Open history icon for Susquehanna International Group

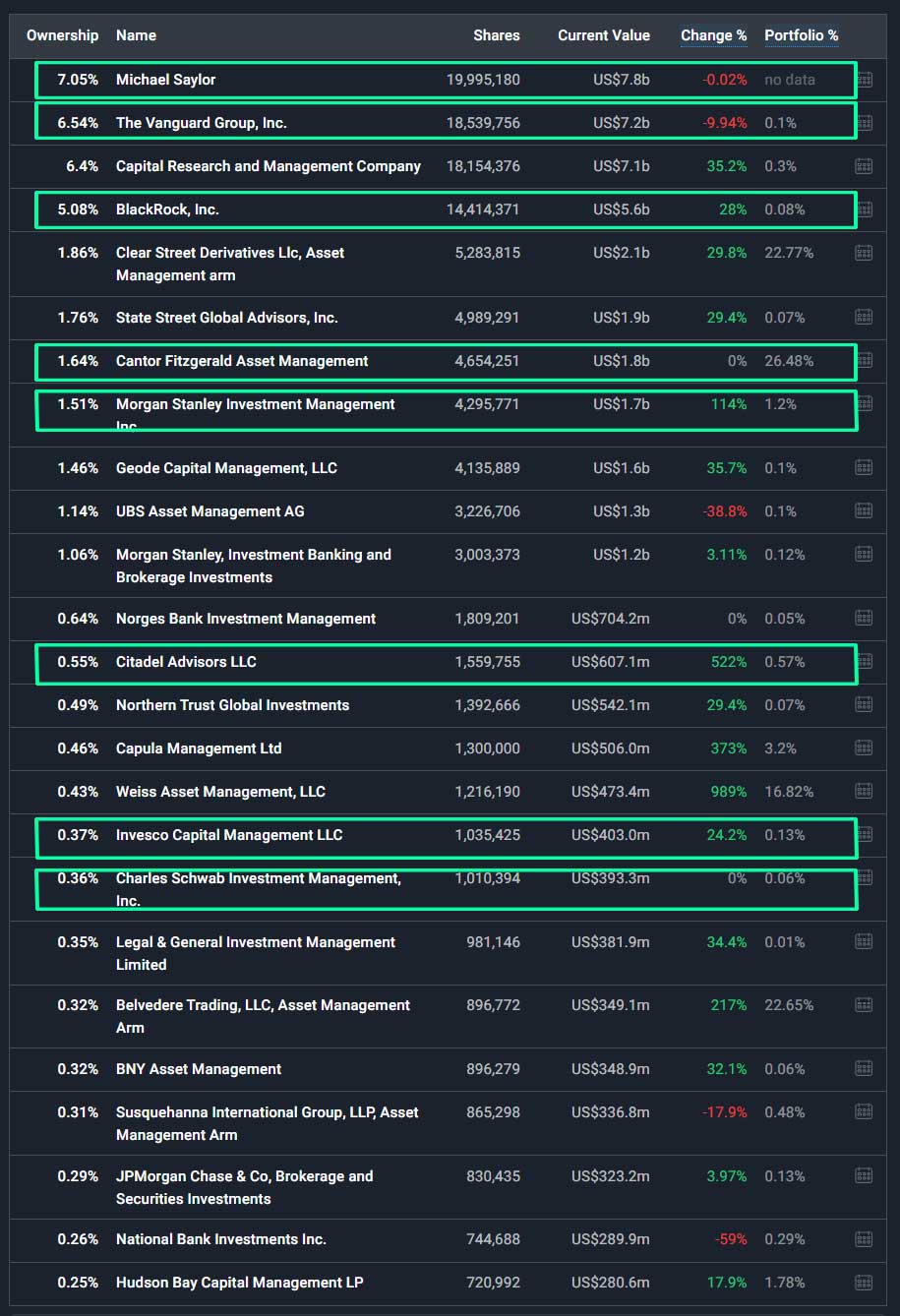click(864, 1112)
